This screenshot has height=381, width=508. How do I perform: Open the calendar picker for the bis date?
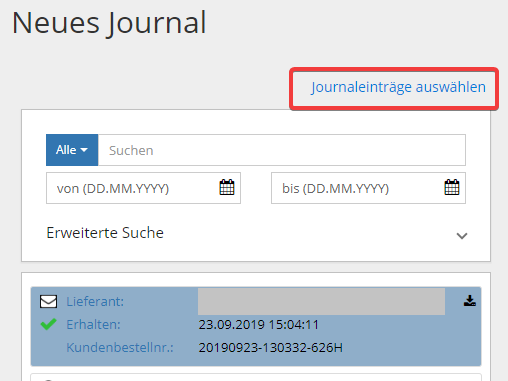point(452,187)
